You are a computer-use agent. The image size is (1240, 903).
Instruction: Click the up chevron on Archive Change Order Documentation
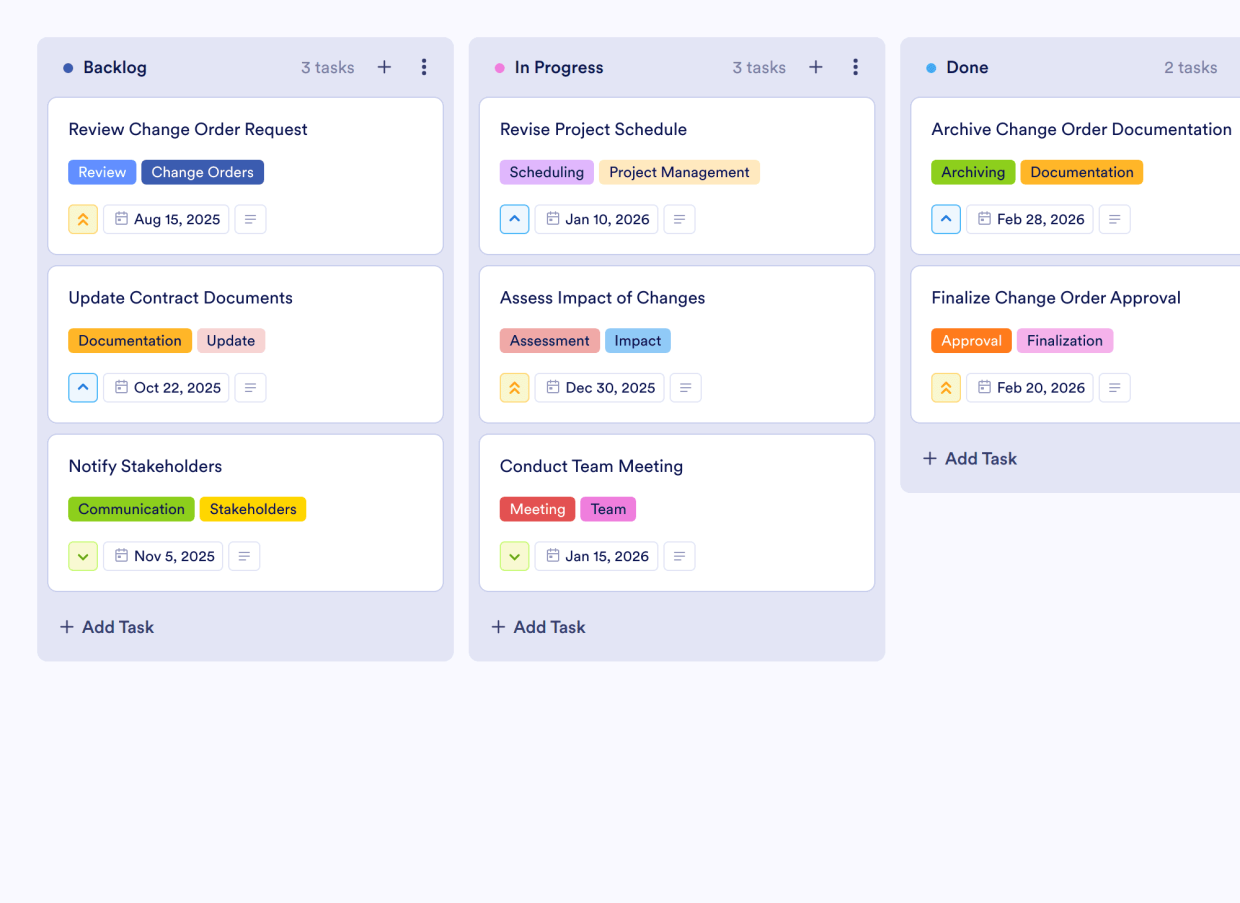point(946,219)
